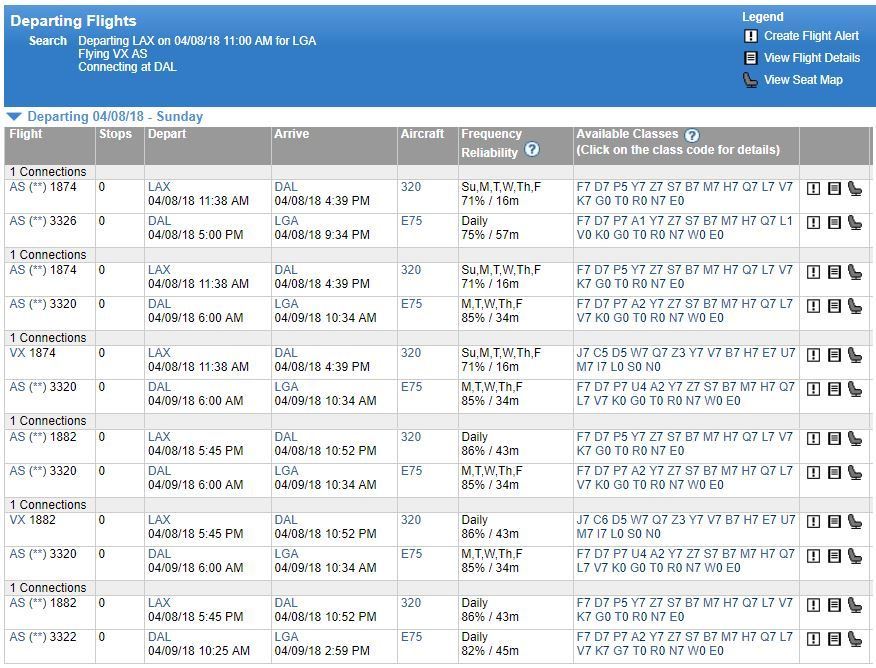
Task: Create a flight alert for VX 1874
Action: 814,355
